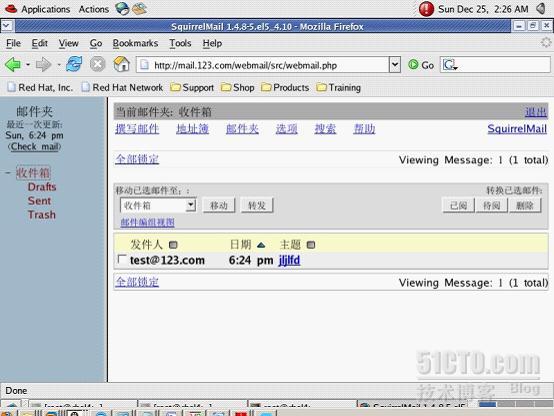Open the Trash folder
This screenshot has height=416, width=554.
[41, 215]
